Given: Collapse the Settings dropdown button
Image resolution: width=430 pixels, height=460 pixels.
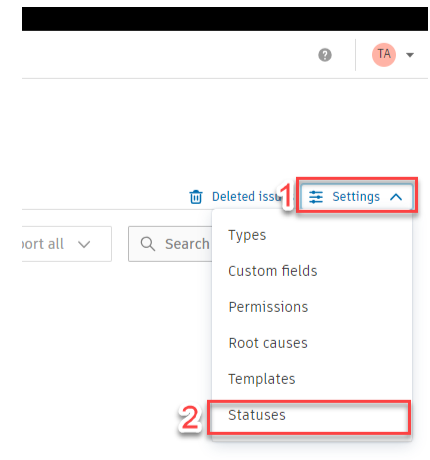Looking at the screenshot, I should [x=357, y=197].
